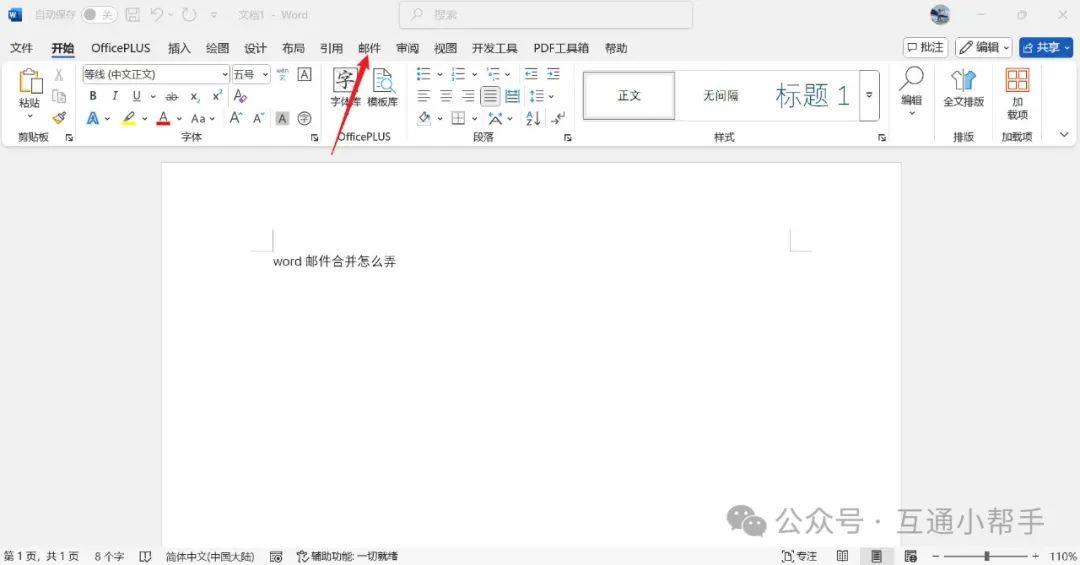Viewport: 1080px width, 565px height.
Task: Click the 批注 comments button
Action: 925,47
